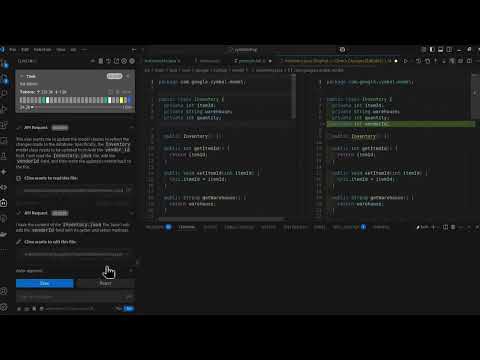Click the angle-brackets code icon in activity bar
Image resolution: width=480 pixels, height=360 pixels.
(4, 187)
